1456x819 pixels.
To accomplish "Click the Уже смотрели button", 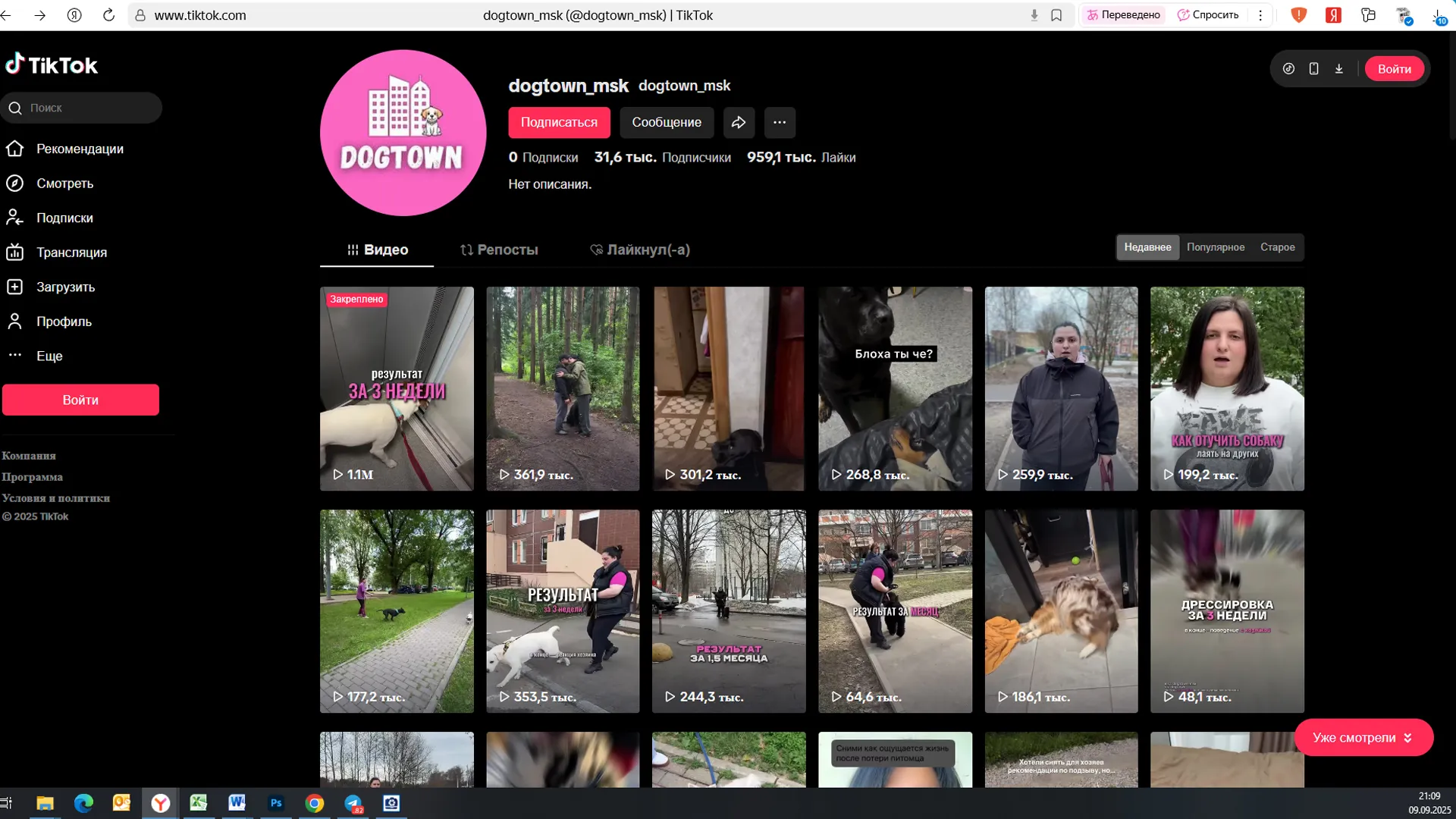I will (1363, 737).
